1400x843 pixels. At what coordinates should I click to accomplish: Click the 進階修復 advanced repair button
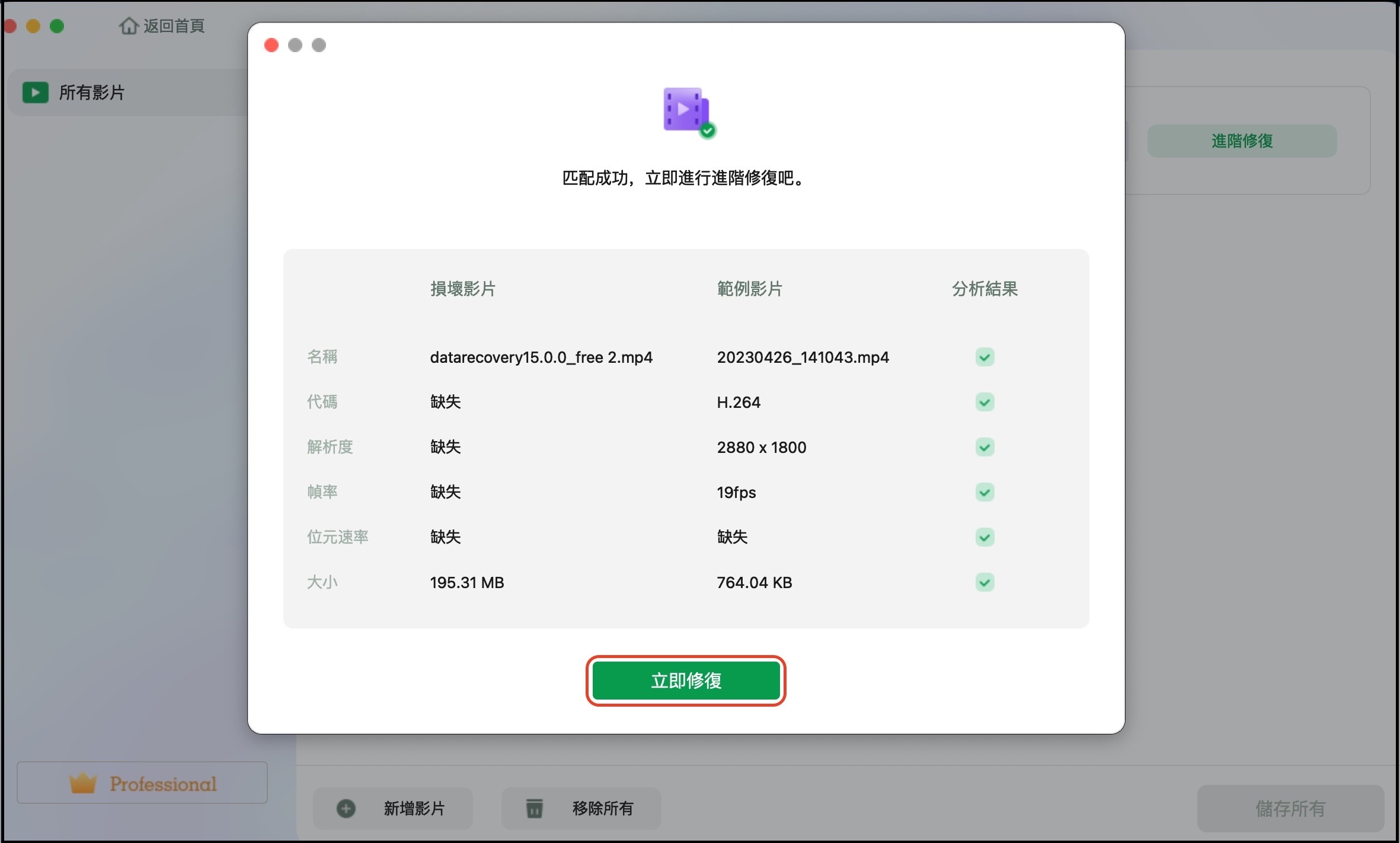coord(1242,140)
